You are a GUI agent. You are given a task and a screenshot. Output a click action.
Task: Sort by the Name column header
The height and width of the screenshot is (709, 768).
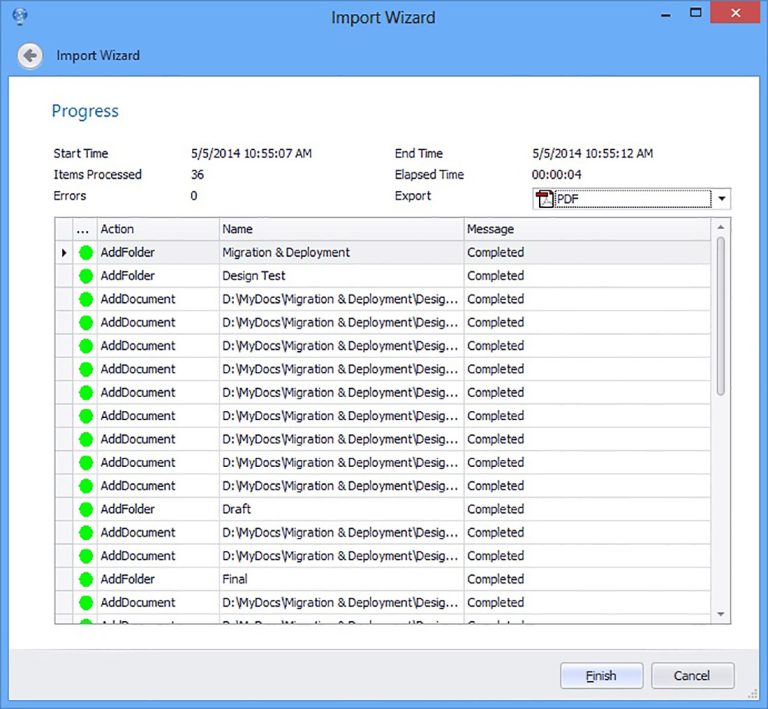pos(340,229)
